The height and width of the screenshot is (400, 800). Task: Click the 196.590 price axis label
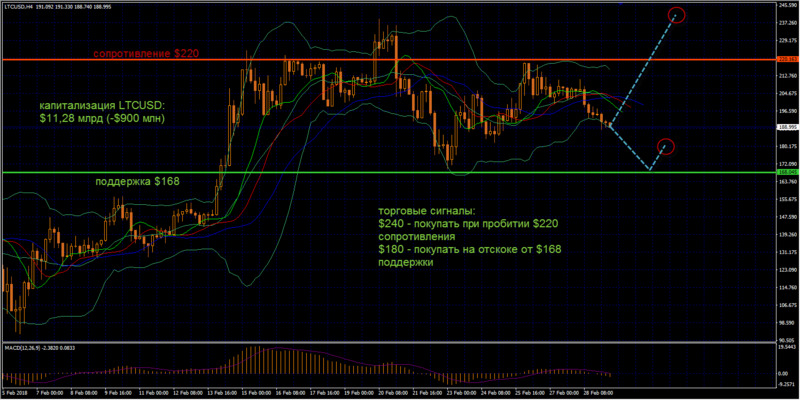click(788, 111)
